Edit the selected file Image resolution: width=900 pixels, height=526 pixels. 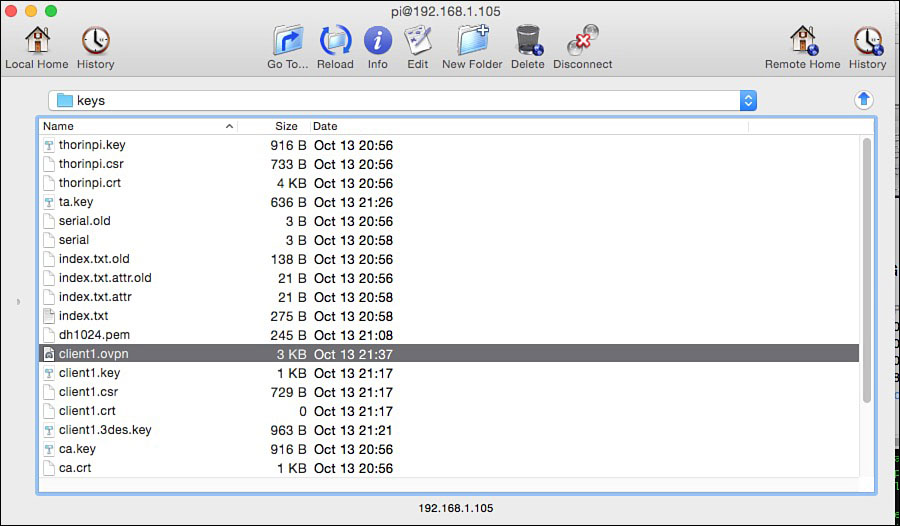coord(418,48)
